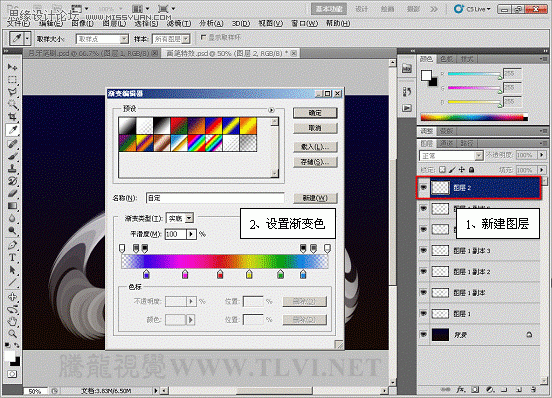This screenshot has height=398, width=552.
Task: Select the Gradient tool
Action: coord(12,206)
